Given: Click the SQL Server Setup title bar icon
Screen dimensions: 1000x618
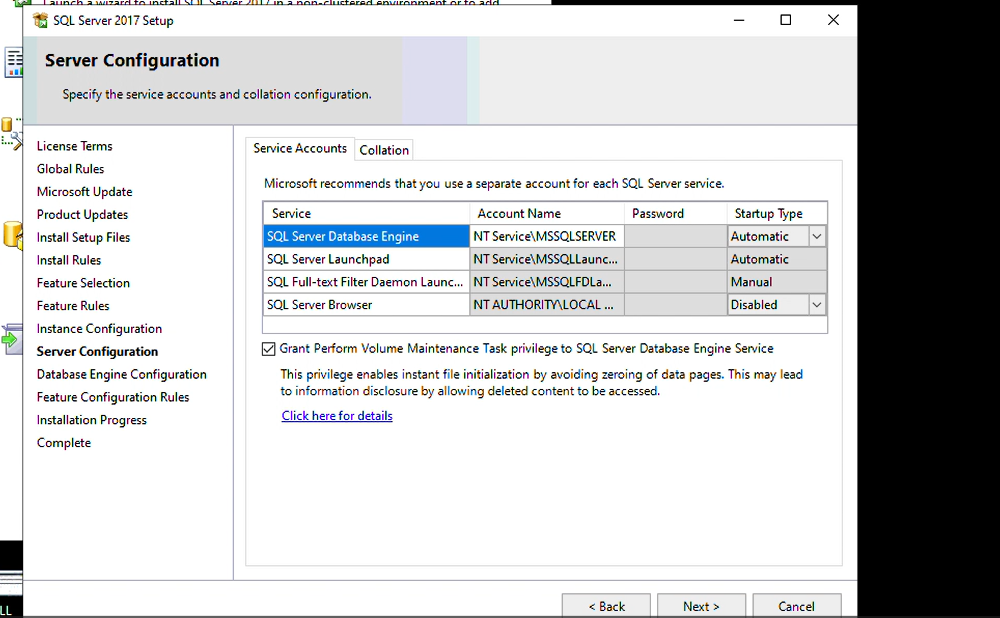Looking at the screenshot, I should 40,20.
